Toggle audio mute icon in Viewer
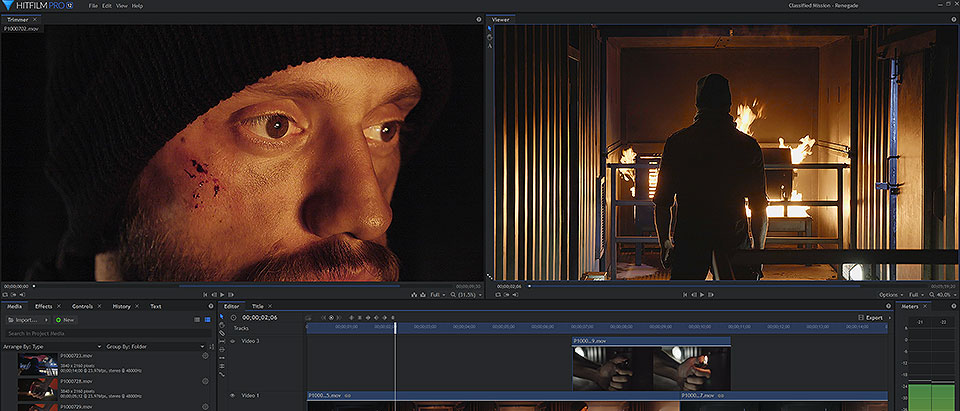The width and height of the screenshot is (960, 411). [x=516, y=295]
